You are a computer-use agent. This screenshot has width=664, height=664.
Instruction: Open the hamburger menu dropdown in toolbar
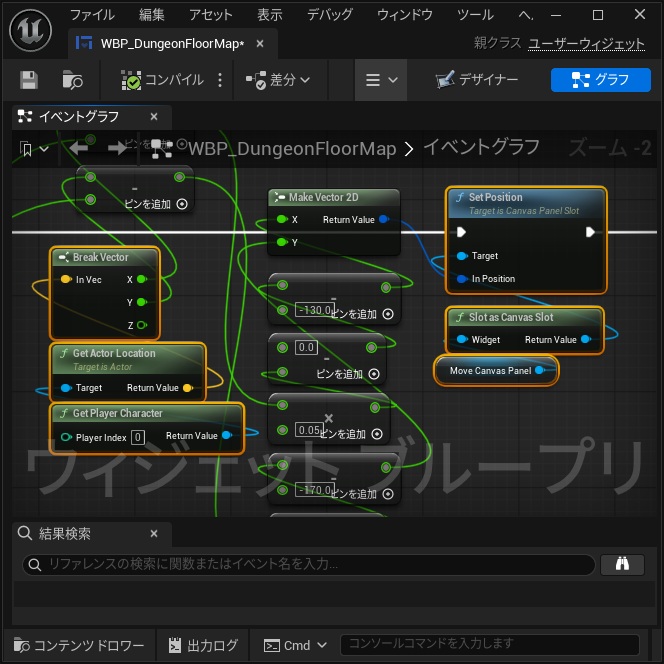(381, 80)
